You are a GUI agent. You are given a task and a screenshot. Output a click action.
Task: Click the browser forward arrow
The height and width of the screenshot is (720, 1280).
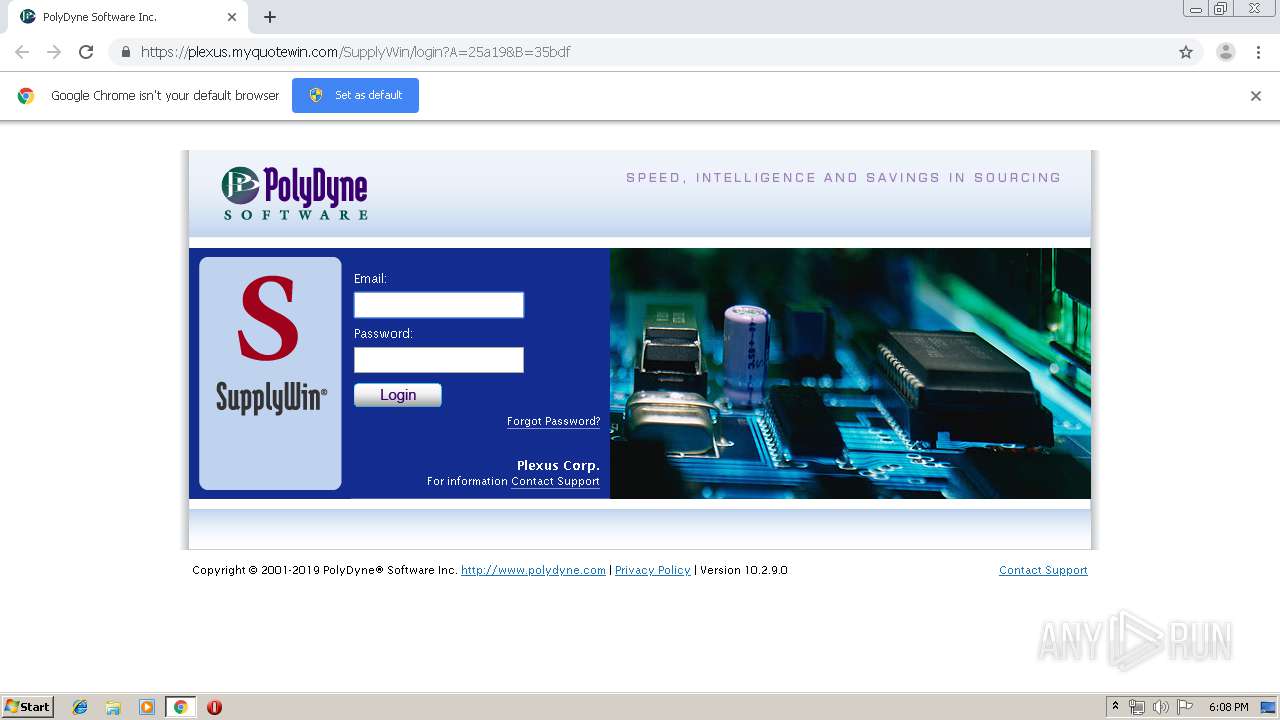pyautogui.click(x=54, y=52)
